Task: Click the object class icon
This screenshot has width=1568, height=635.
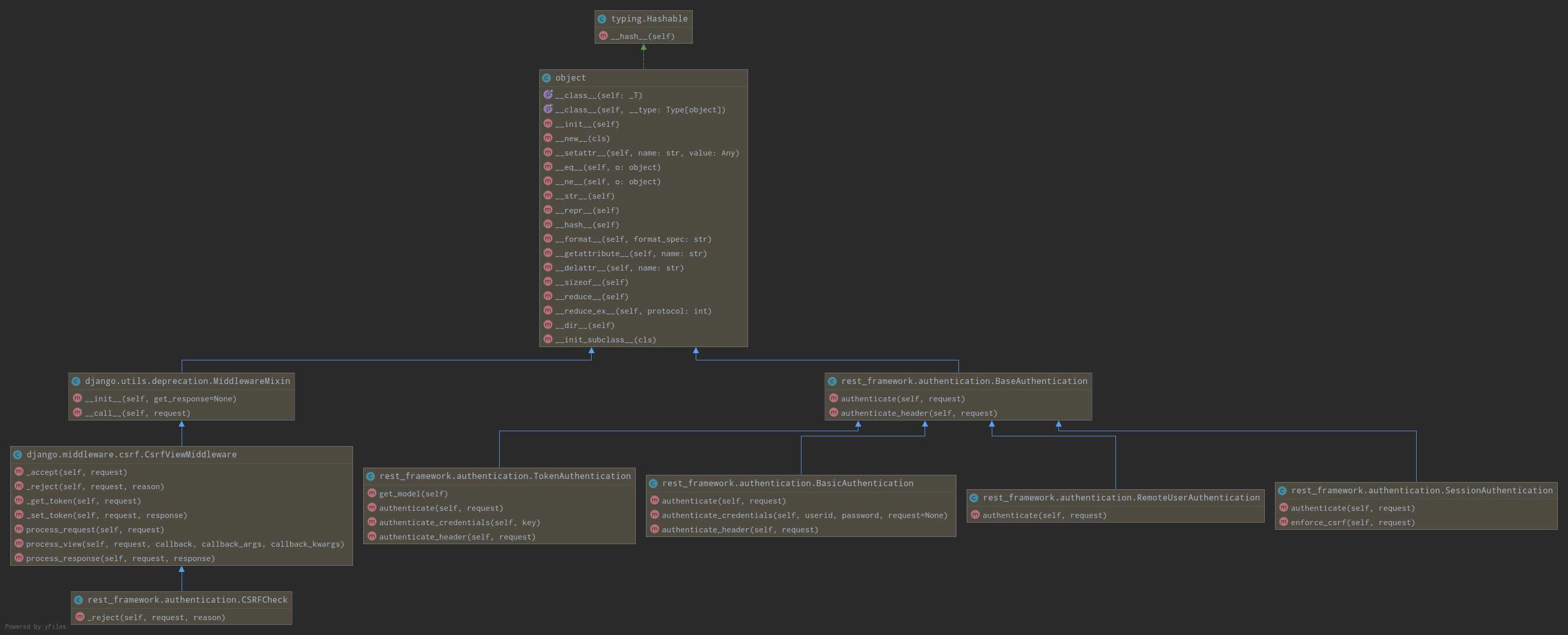Action: [x=546, y=78]
